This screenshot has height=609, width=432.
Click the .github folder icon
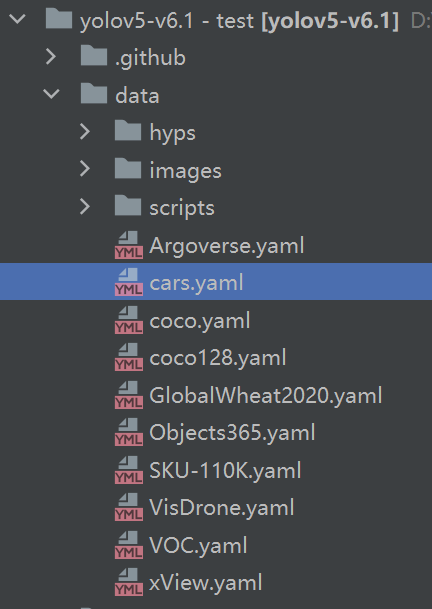pyautogui.click(x=94, y=56)
